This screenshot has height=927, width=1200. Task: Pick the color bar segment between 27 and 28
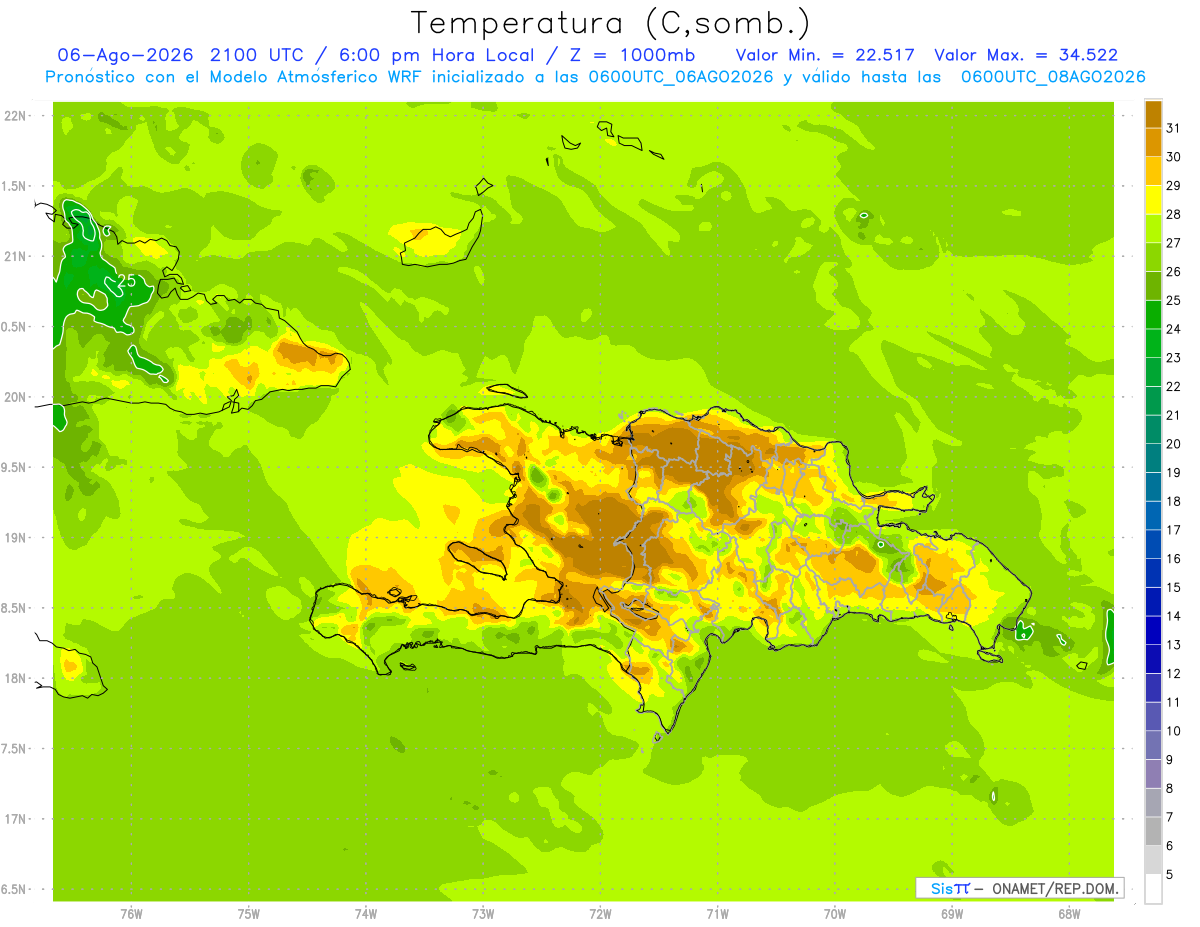(x=1153, y=228)
